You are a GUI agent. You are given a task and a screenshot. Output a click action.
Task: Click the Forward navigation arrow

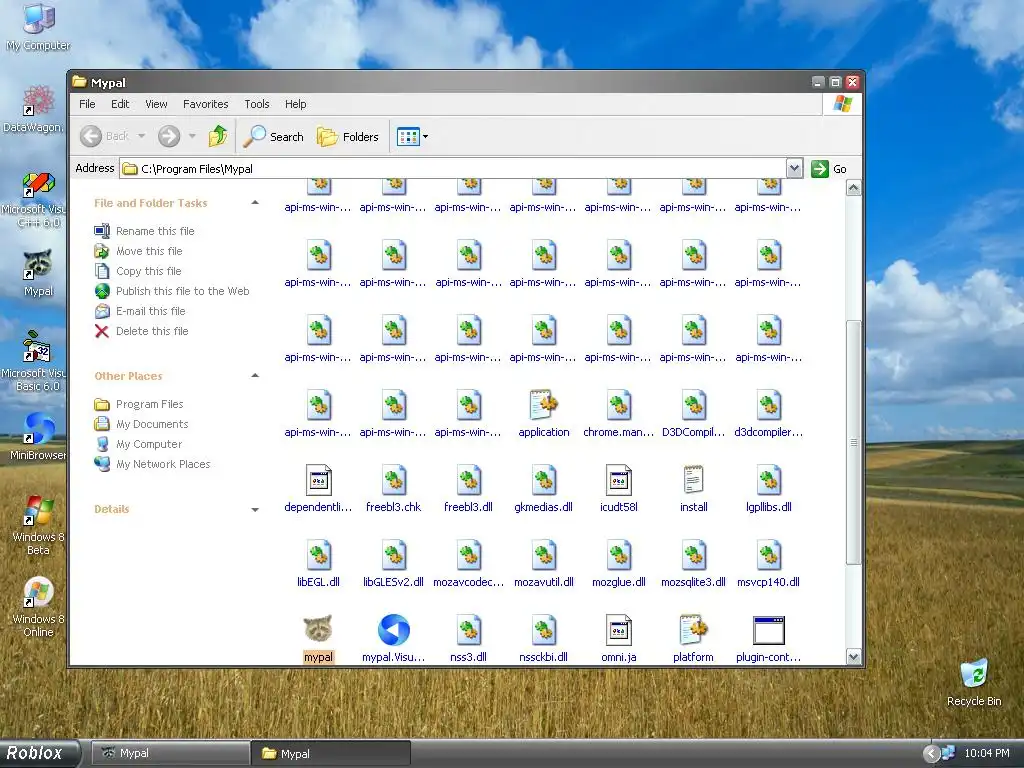tap(168, 136)
